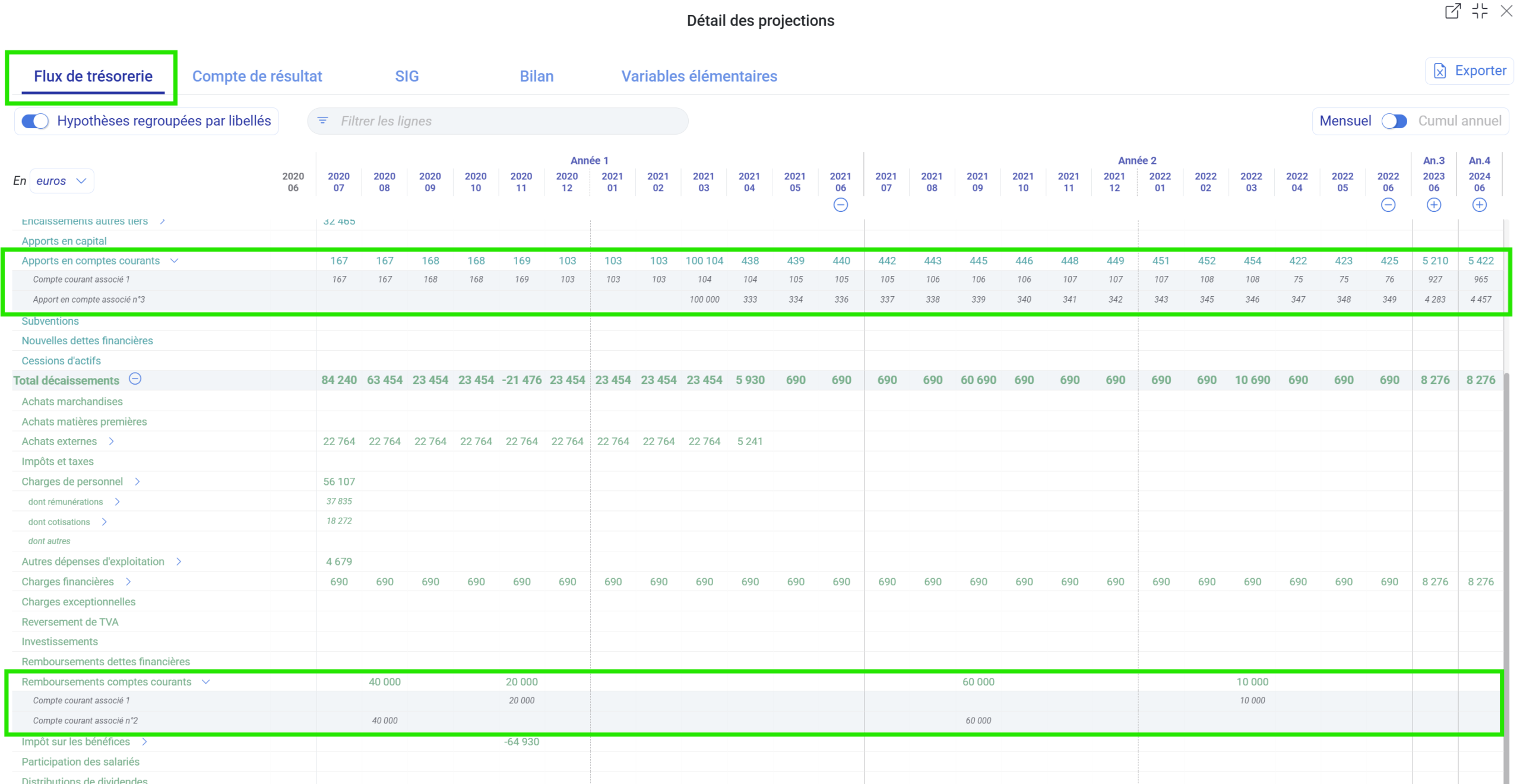The image size is (1520, 784).
Task: Toggle Hypothèses regroupées par libellés switch
Action: point(35,121)
